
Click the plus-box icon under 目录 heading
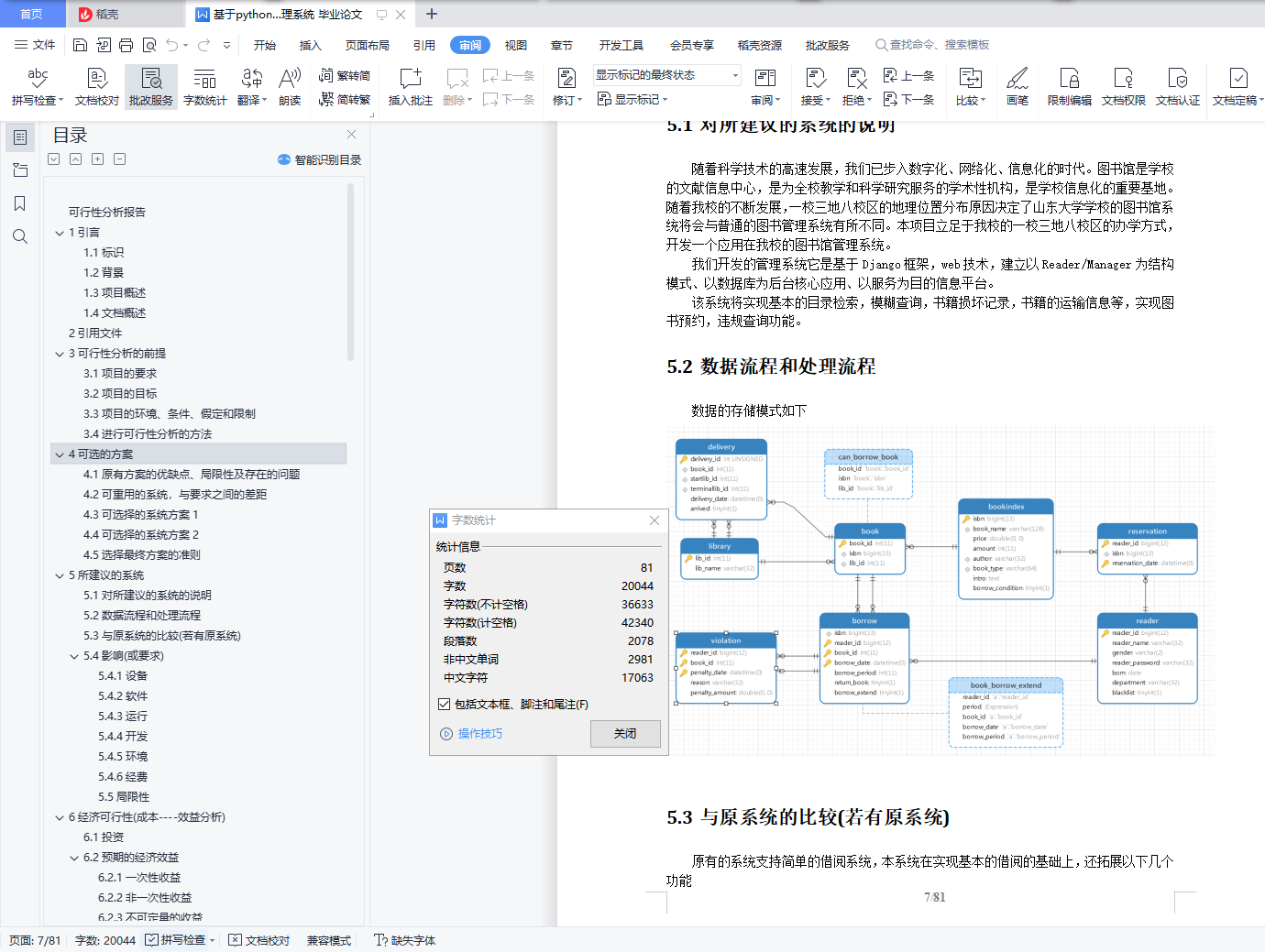[98, 159]
